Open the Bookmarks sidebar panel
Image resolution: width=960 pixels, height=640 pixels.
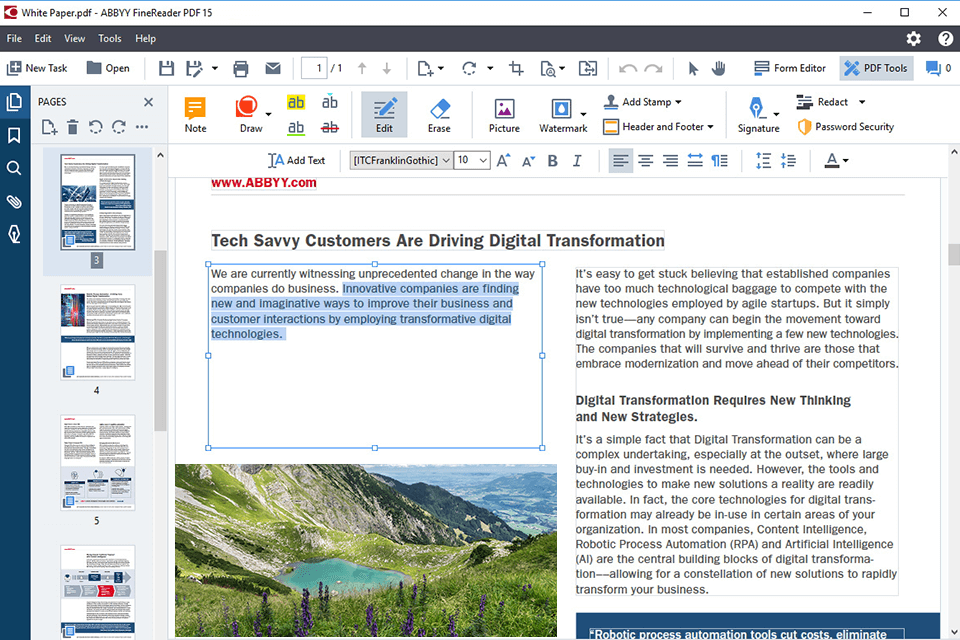click(14, 135)
